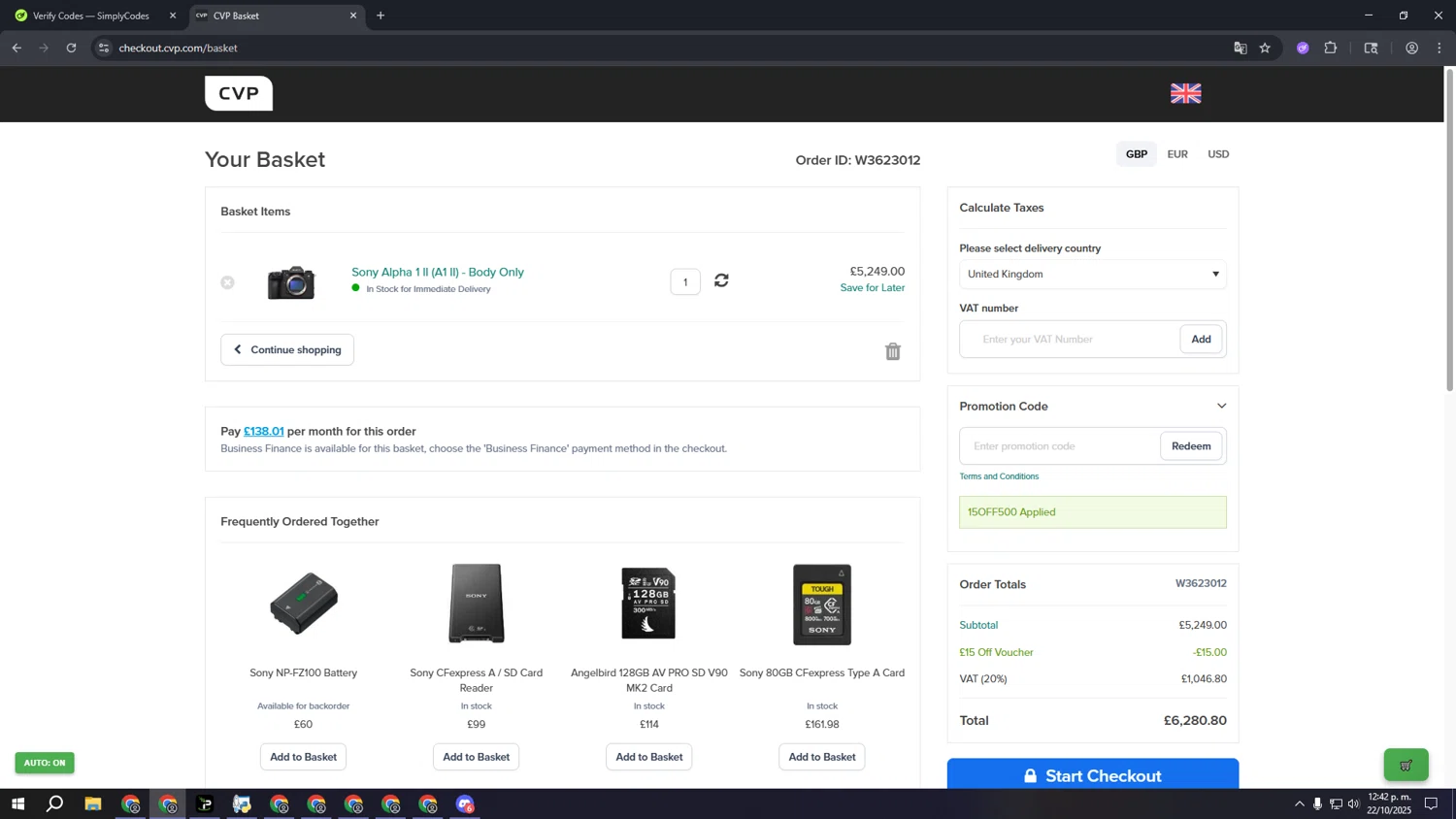Open Terms and Conditions link
Viewport: 1456px width, 819px height.
click(x=999, y=476)
